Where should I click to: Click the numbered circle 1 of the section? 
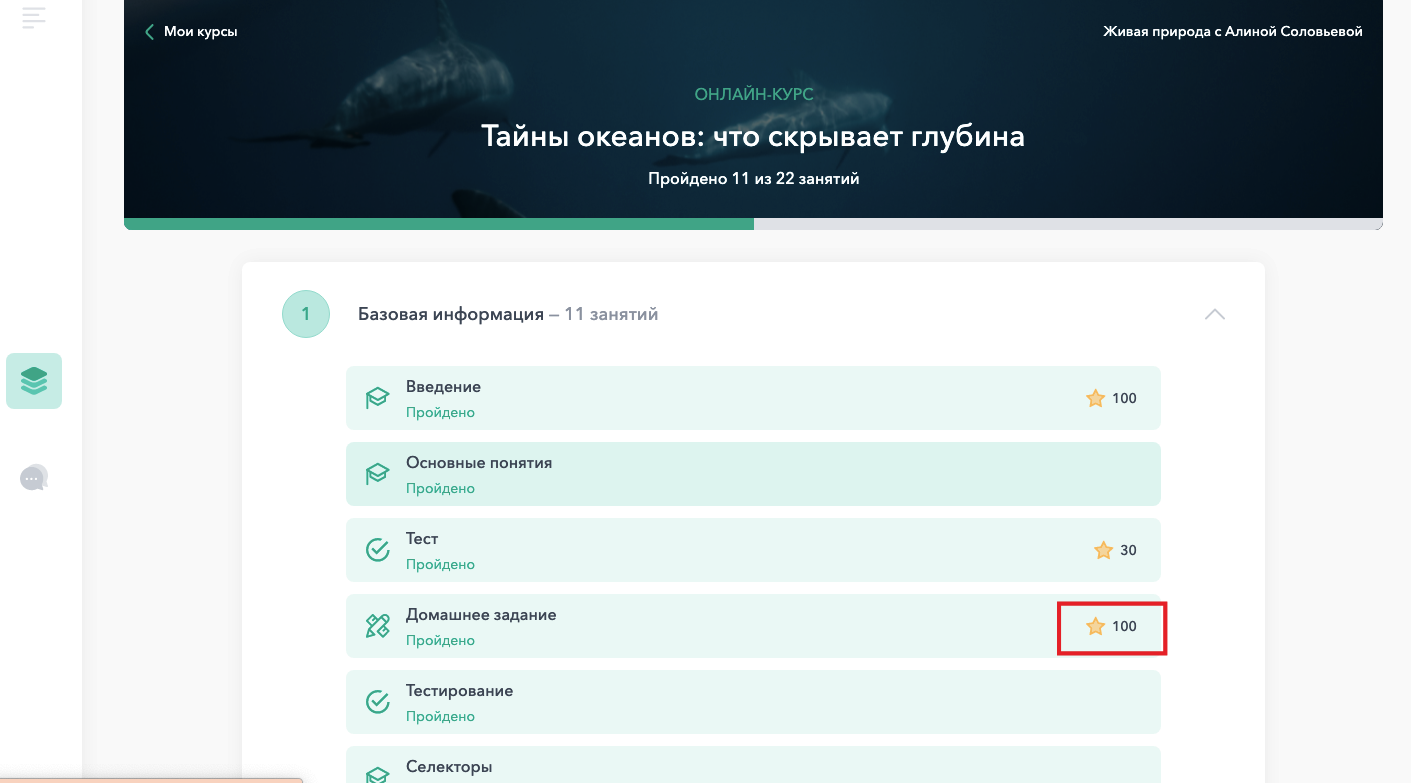[x=306, y=314]
